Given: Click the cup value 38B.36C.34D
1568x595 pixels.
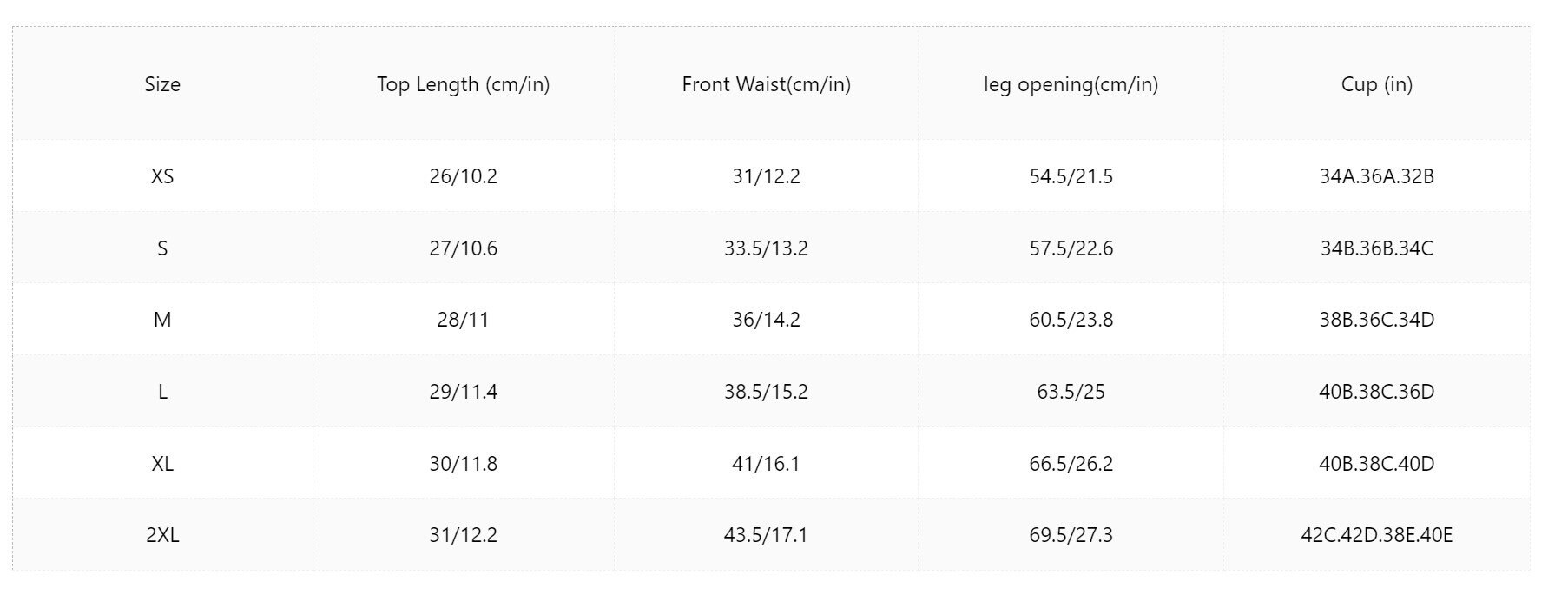Looking at the screenshot, I should 1376,320.
